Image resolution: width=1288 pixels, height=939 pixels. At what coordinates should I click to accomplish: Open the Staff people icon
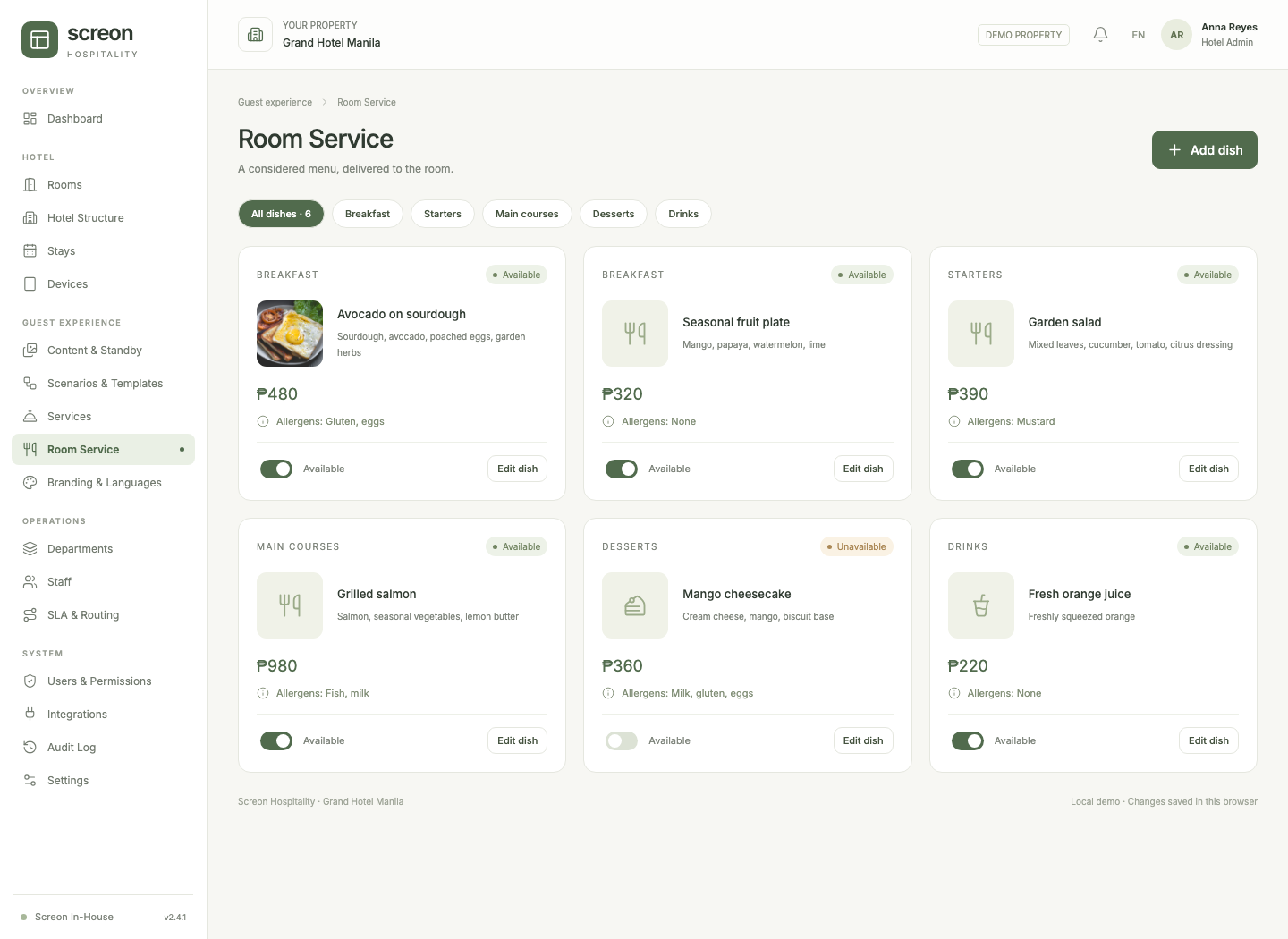30,582
